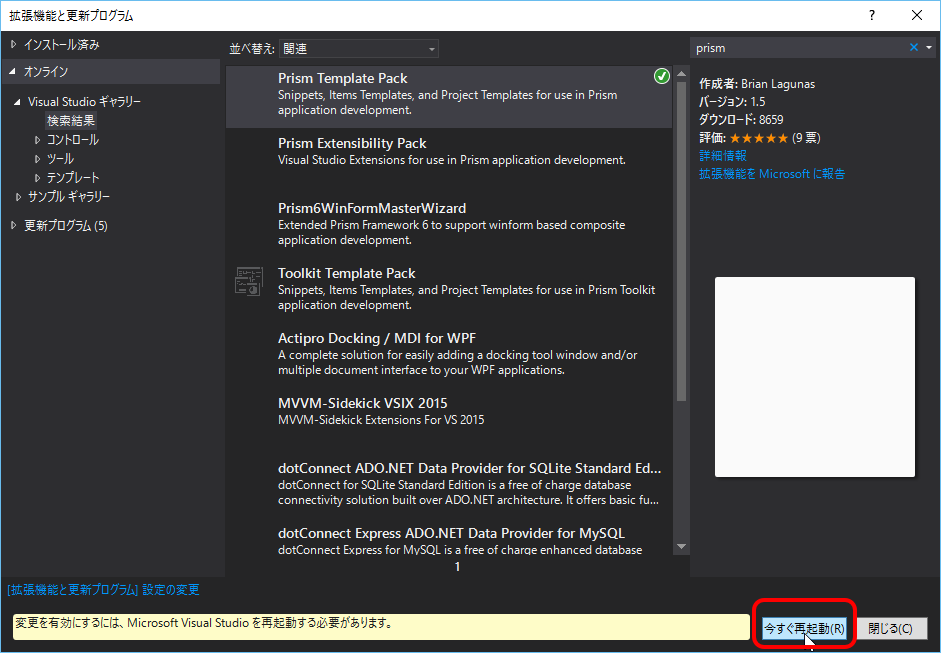Open the help question mark button
The image size is (941, 653).
[872, 16]
